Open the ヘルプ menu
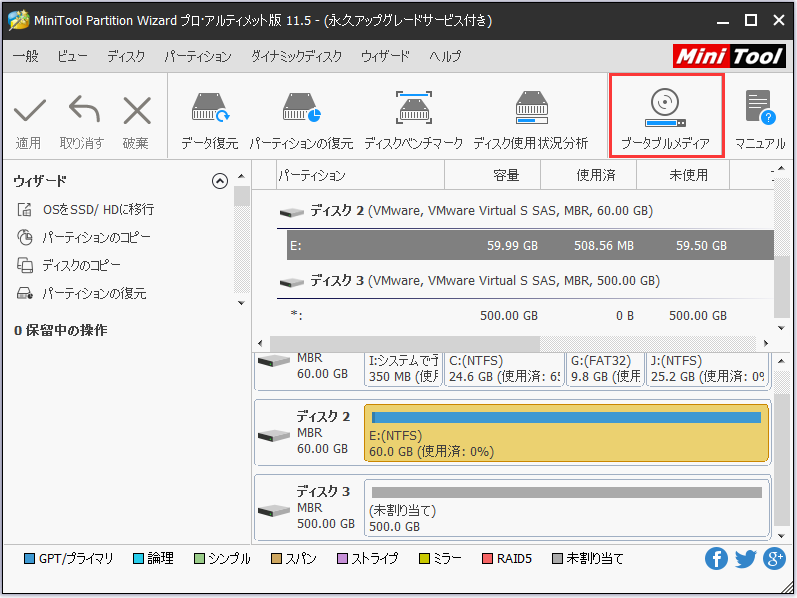The height and width of the screenshot is (598, 797). 445,56
